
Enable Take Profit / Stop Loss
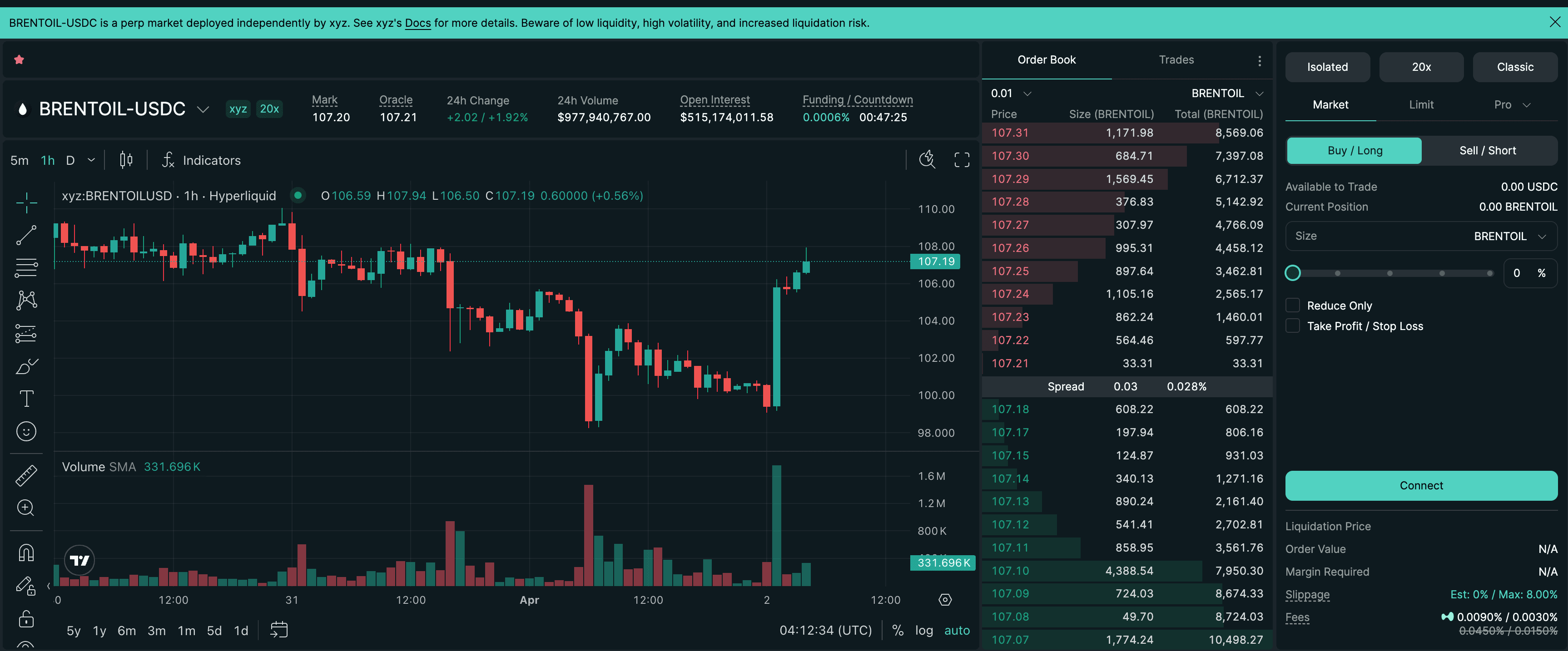(1293, 325)
